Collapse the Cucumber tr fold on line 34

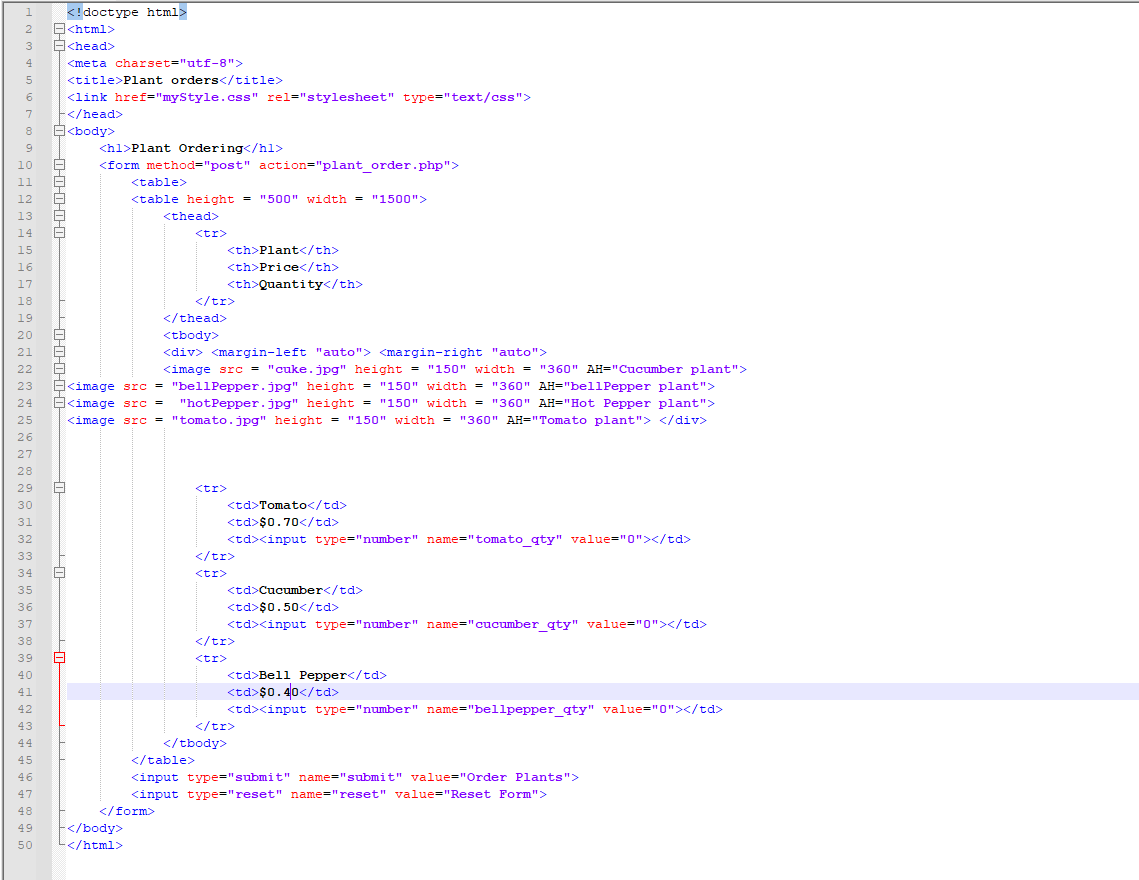[x=60, y=572]
